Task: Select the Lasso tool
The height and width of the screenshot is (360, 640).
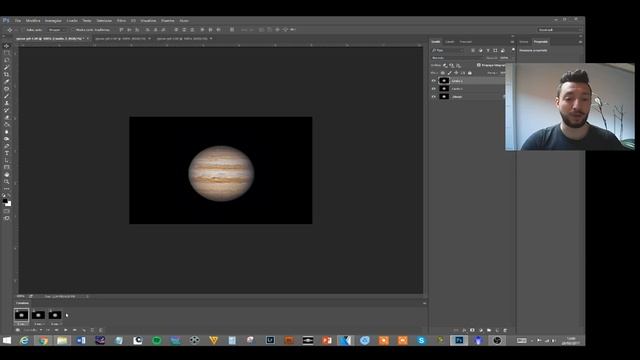Action: pos(7,60)
